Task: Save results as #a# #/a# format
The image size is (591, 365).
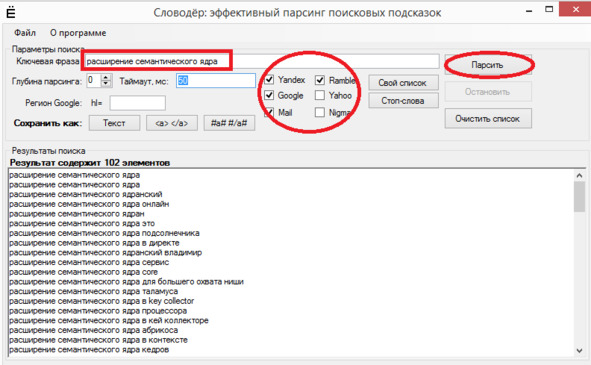Action: [x=229, y=123]
